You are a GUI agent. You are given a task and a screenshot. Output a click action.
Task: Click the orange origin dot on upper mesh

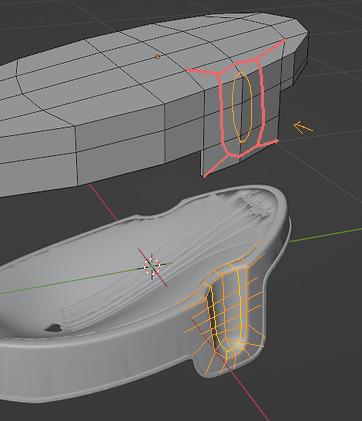click(158, 57)
